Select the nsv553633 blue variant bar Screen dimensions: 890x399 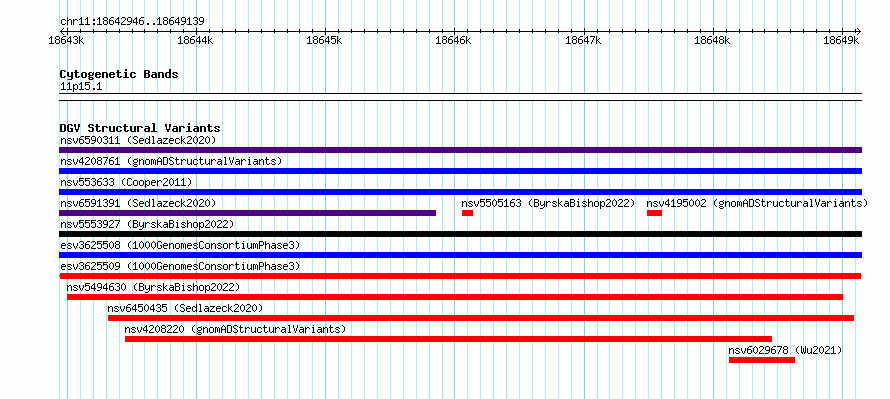tap(460, 192)
